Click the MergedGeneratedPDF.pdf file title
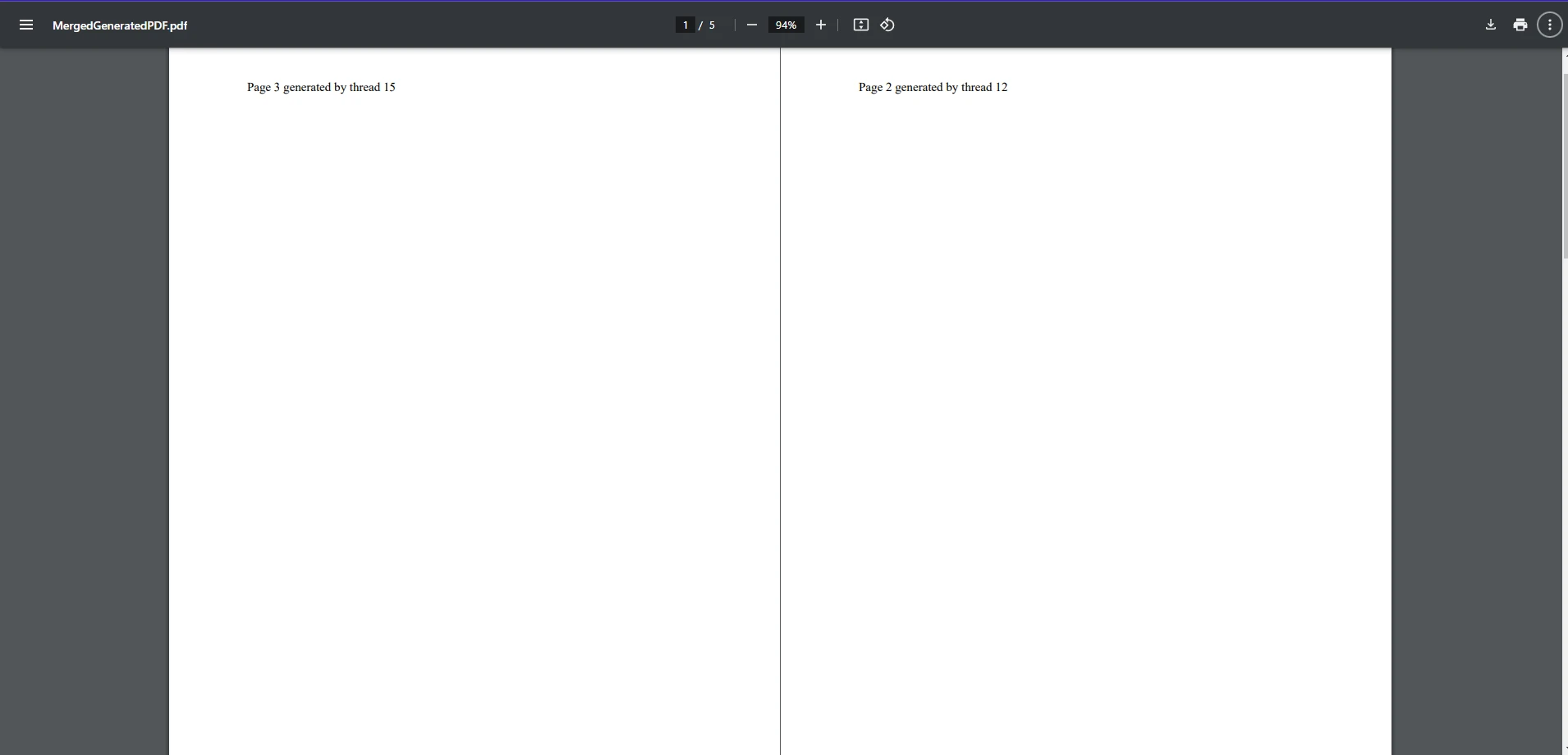This screenshot has width=1568, height=755. pyautogui.click(x=120, y=25)
